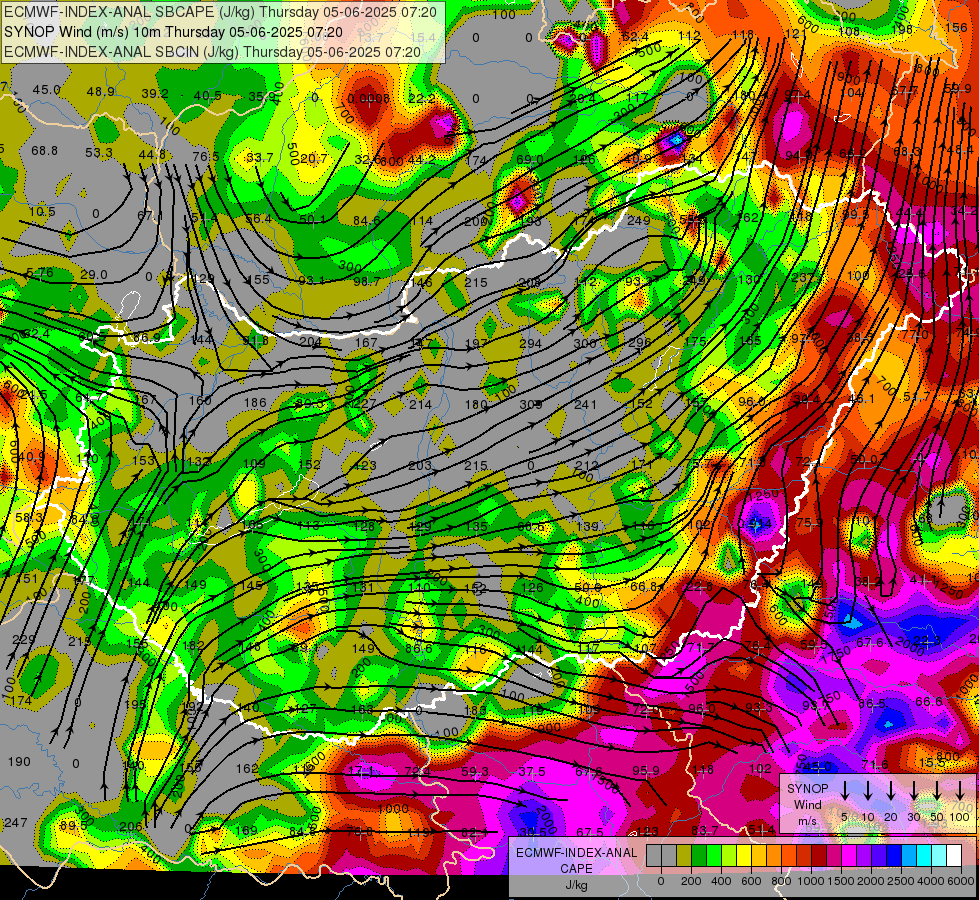This screenshot has height=900, width=979.
Task: Pick the purple CAPE legend swatch
Action: (863, 855)
